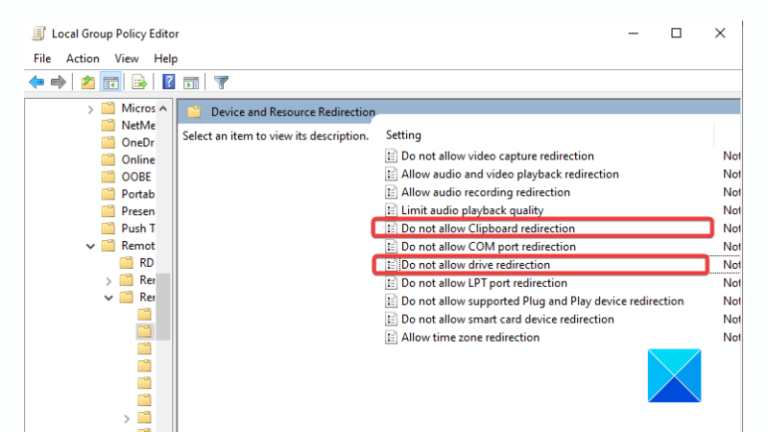Expand the Micros folder tree node
Viewport: 768px width, 432px height.
(90, 109)
